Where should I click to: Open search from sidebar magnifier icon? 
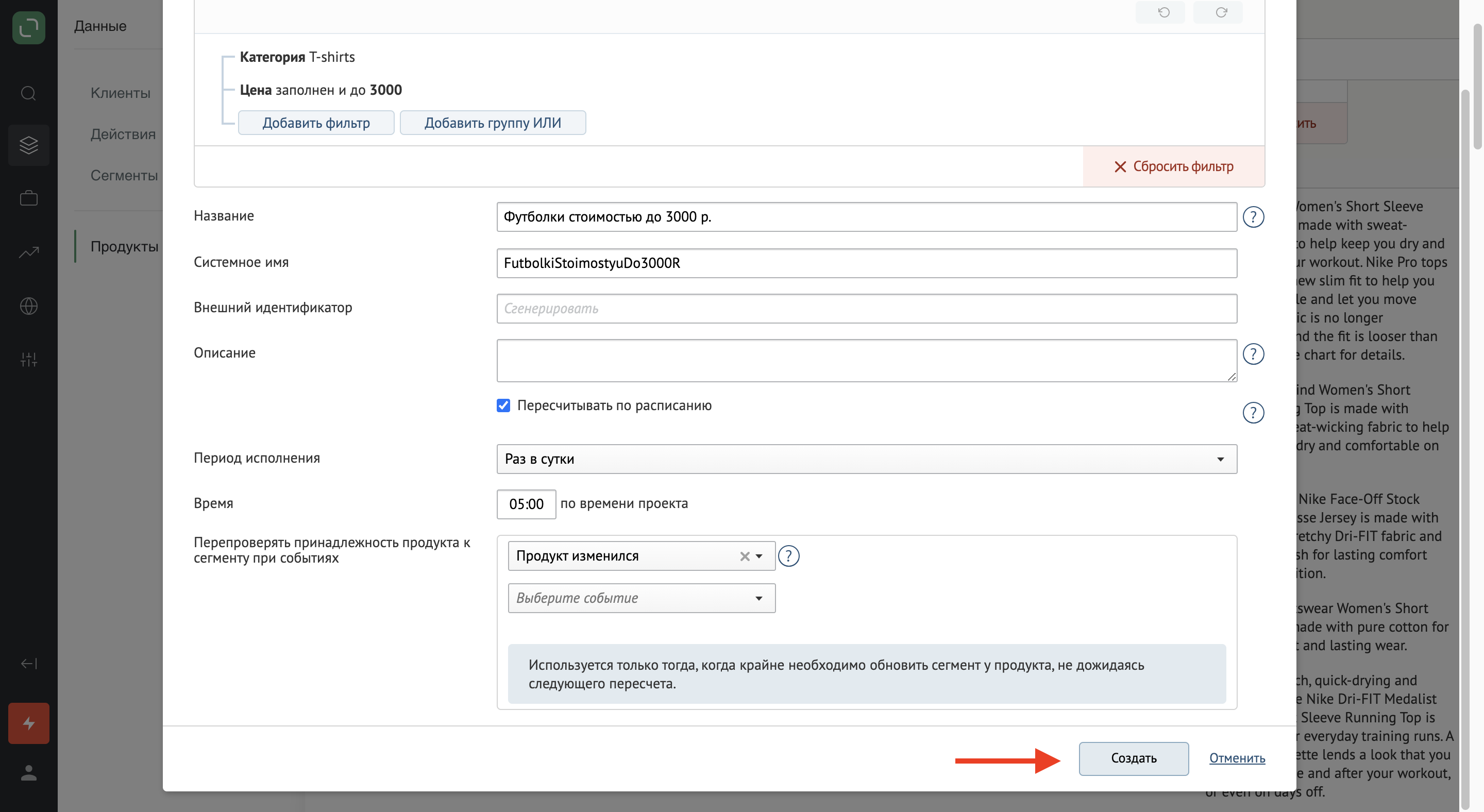click(28, 93)
